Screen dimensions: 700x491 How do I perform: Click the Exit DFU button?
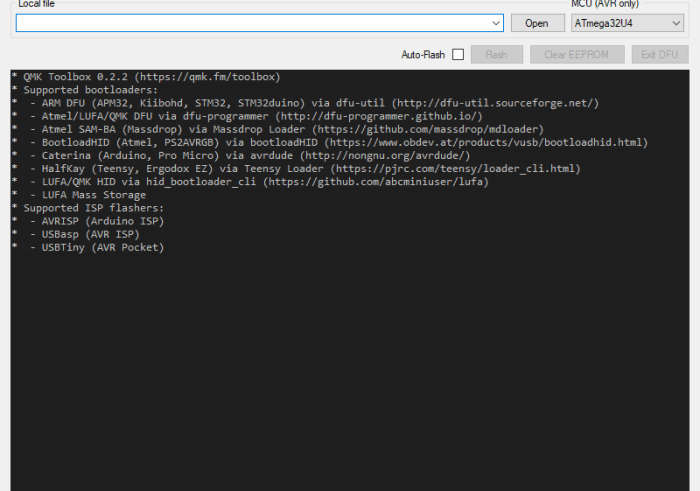click(660, 54)
